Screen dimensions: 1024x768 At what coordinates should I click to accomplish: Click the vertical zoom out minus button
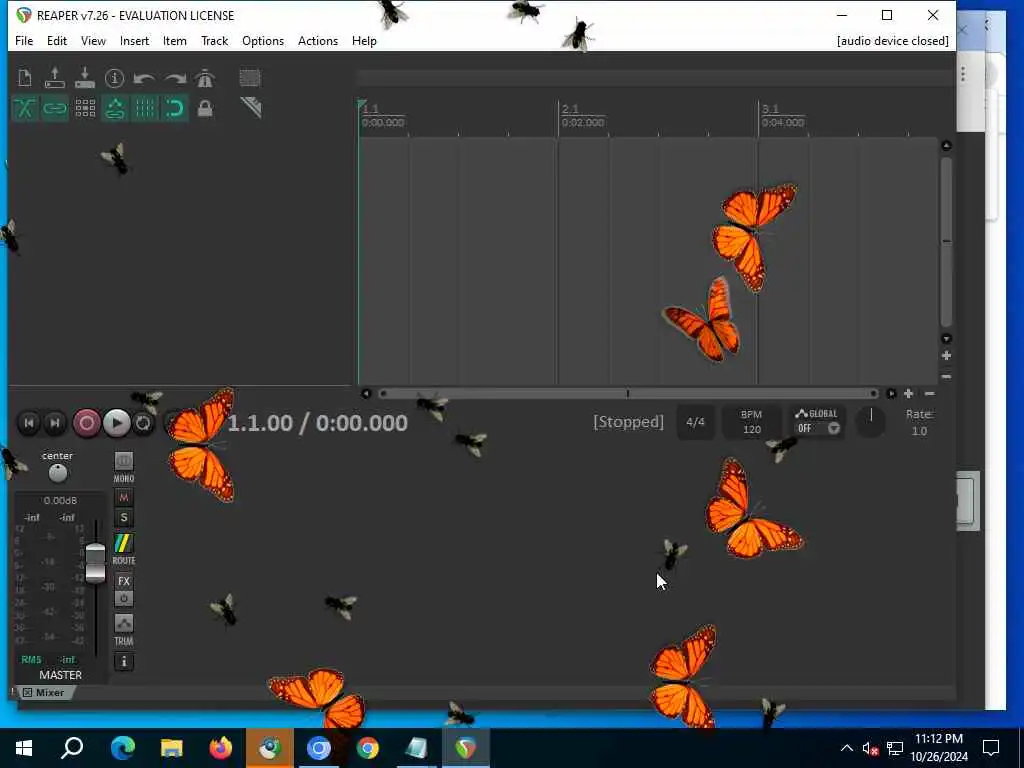point(946,376)
